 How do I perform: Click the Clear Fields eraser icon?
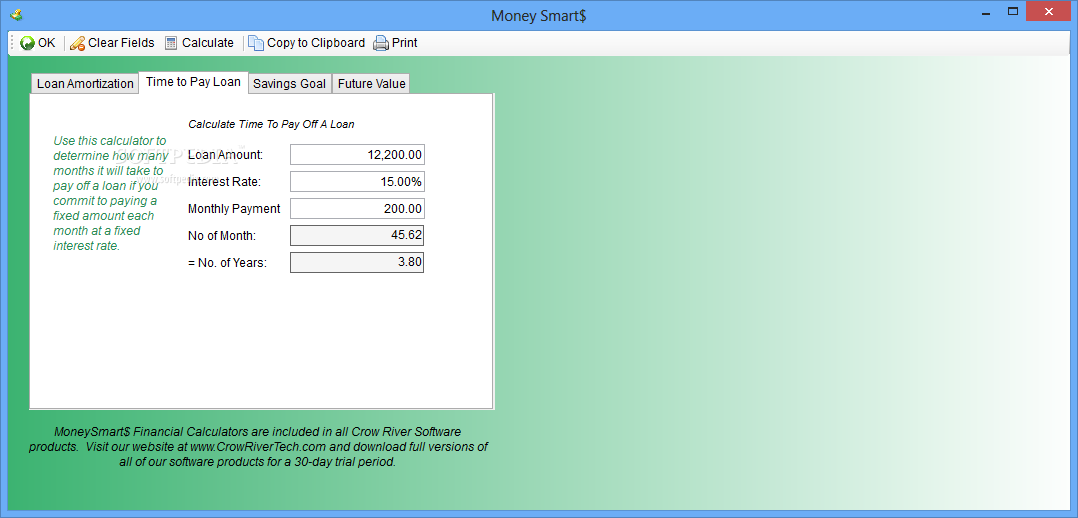pyautogui.click(x=77, y=43)
